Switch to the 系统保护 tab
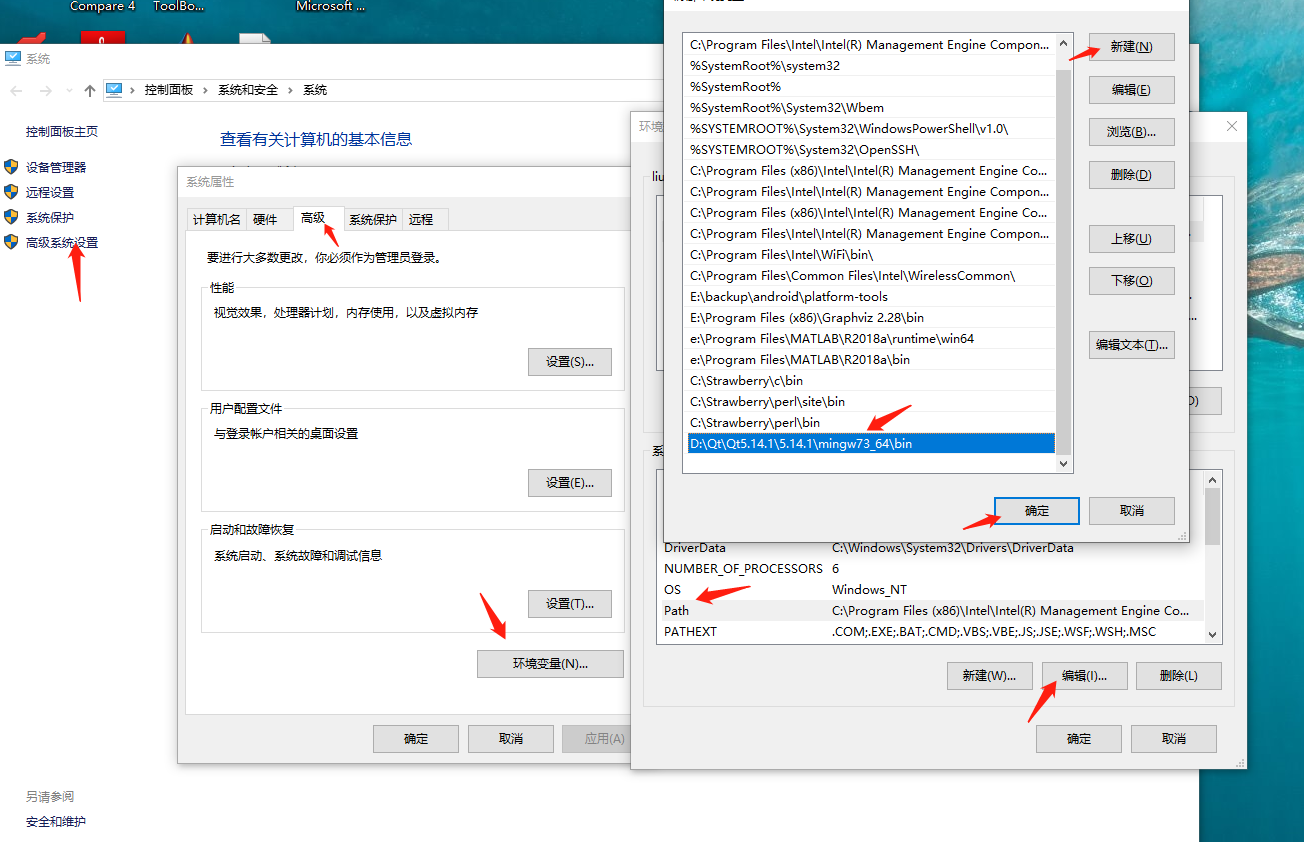Screen dimensions: 1304x842 pos(372,219)
